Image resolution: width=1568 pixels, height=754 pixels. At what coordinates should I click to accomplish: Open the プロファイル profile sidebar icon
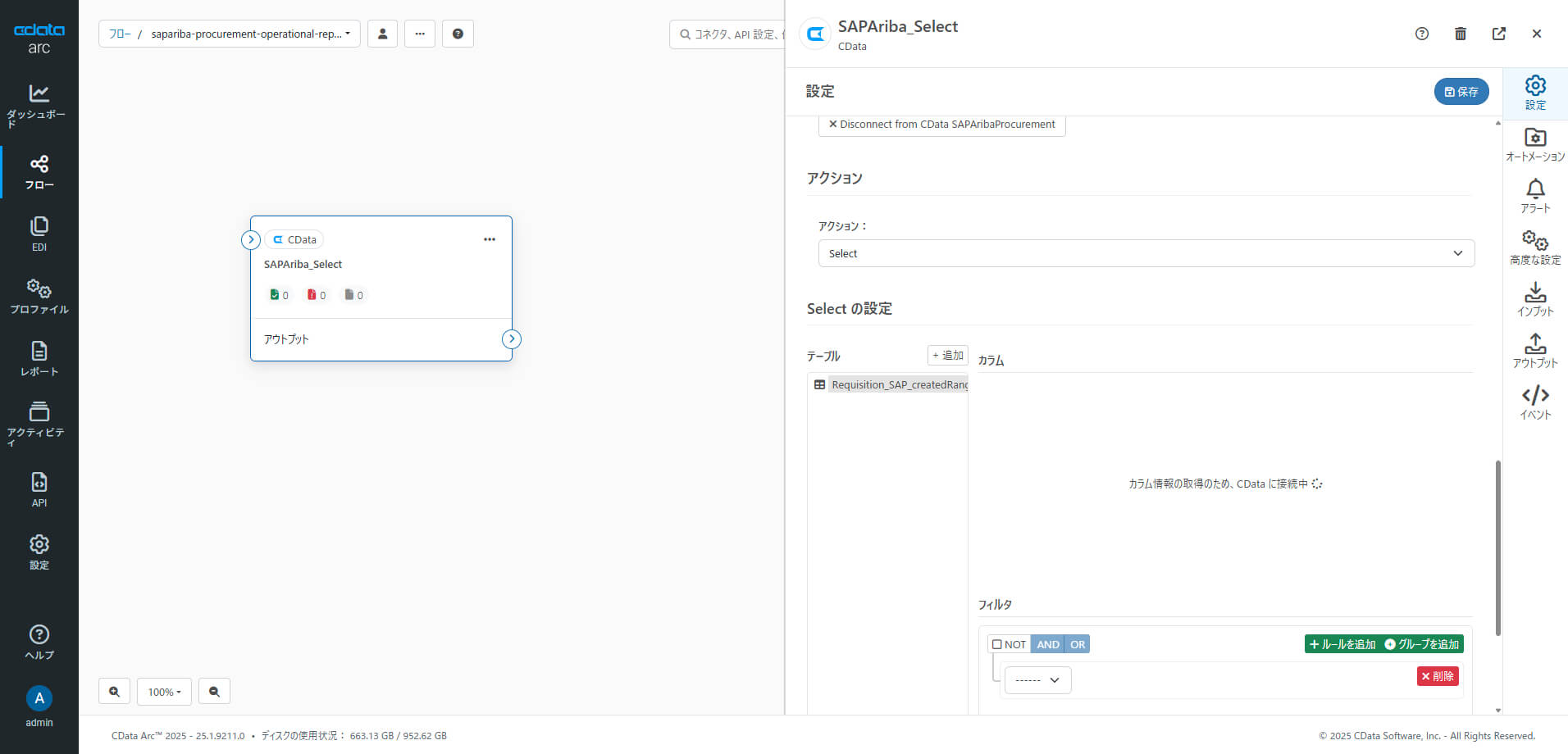[x=39, y=296]
